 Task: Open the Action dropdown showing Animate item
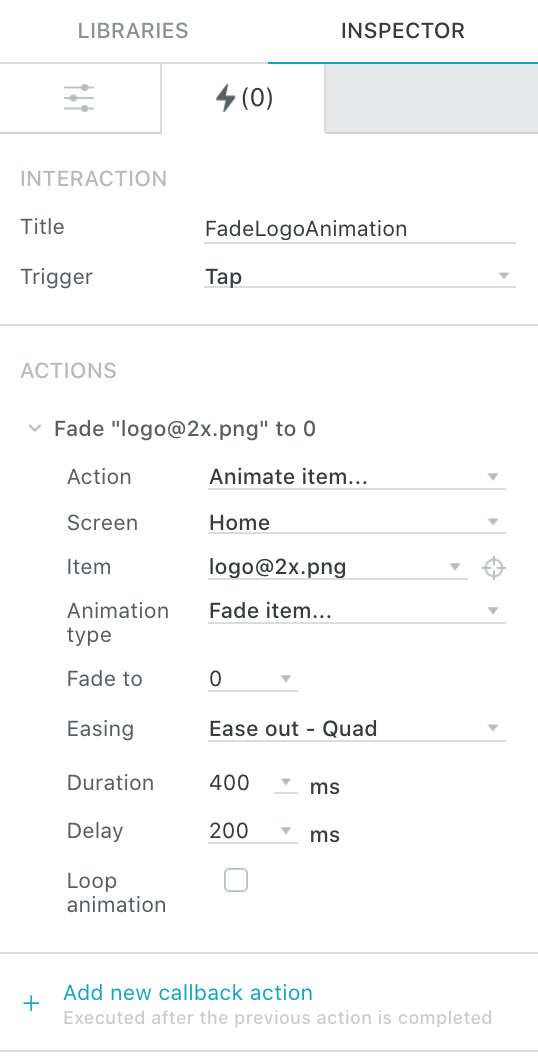[x=356, y=477]
